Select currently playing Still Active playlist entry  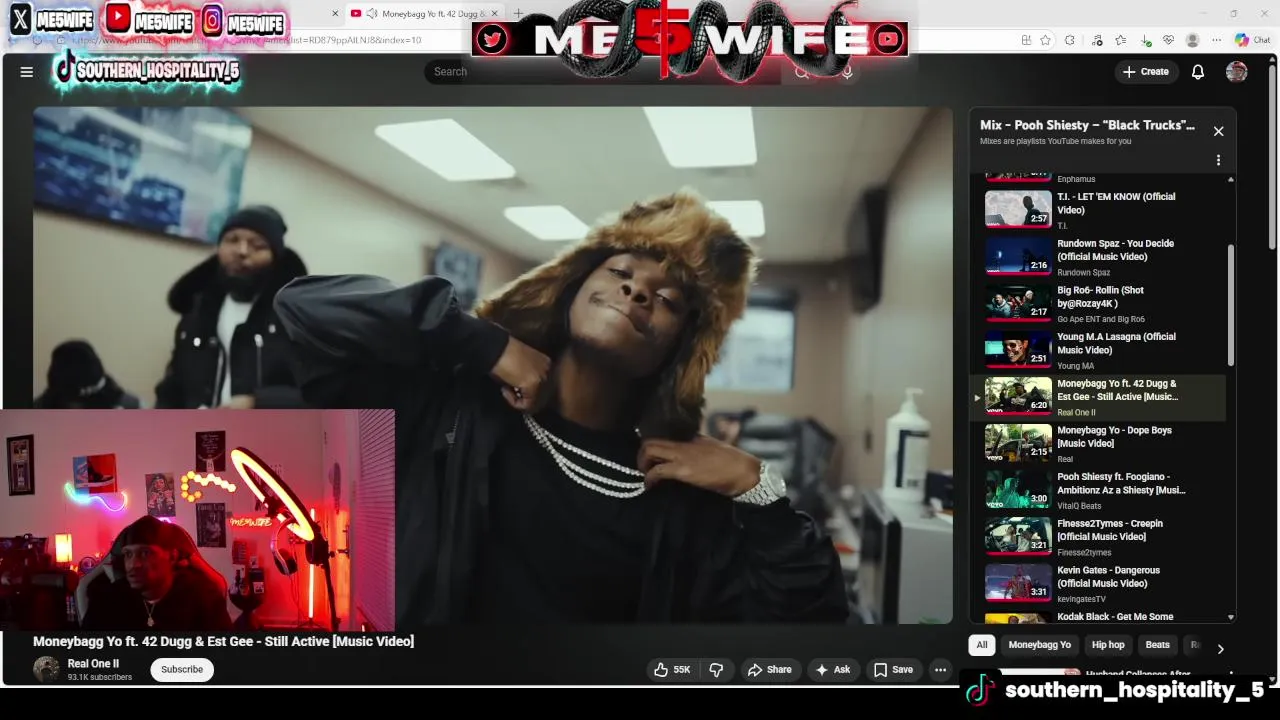click(1100, 397)
